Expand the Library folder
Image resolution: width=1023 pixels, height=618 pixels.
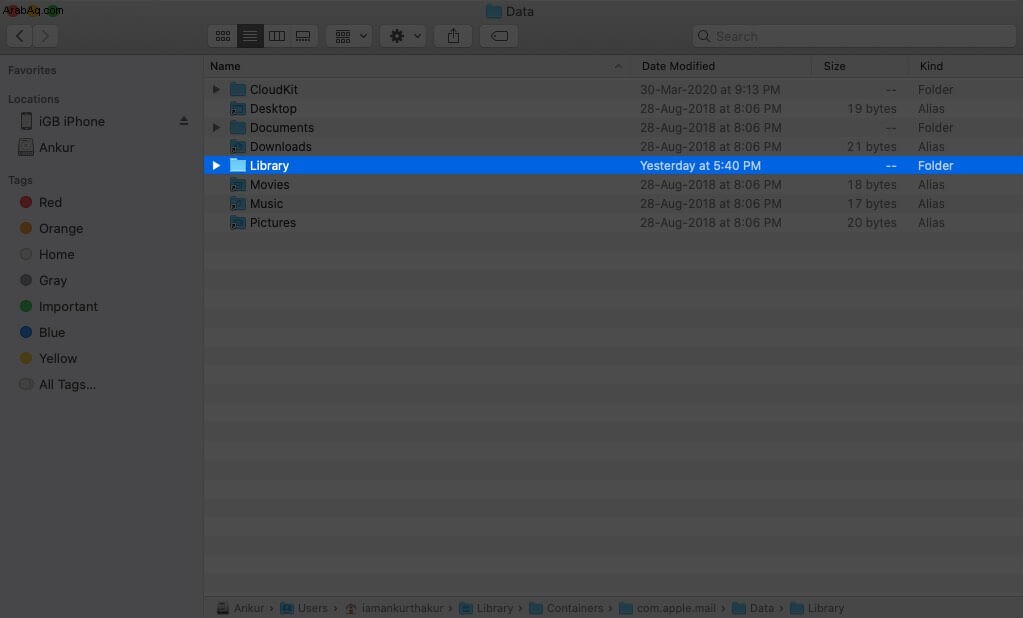pos(216,166)
